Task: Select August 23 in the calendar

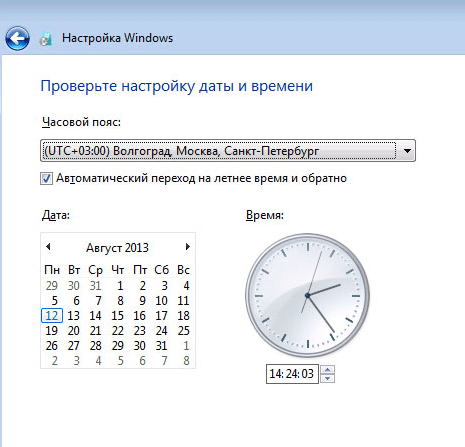Action: (140, 331)
